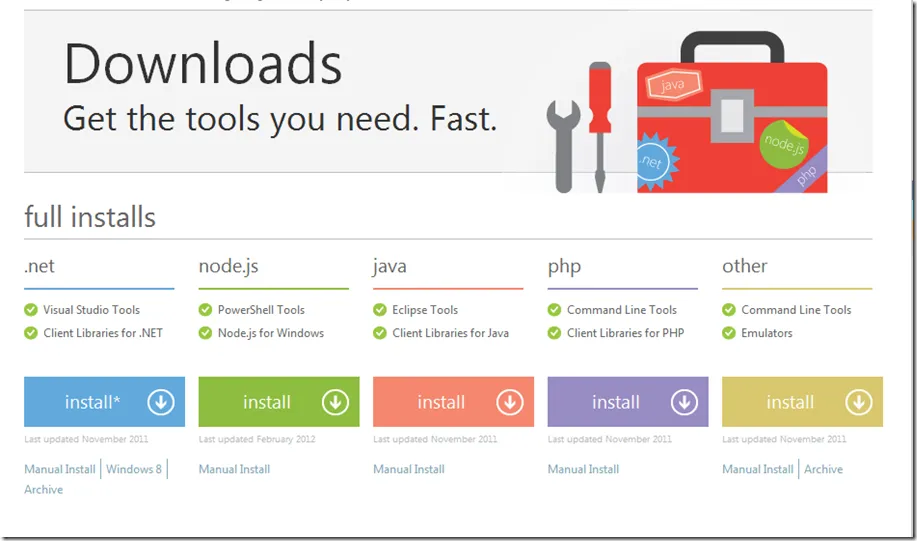
Task: Click the purple php ribbon on toolbox
Action: 804,174
